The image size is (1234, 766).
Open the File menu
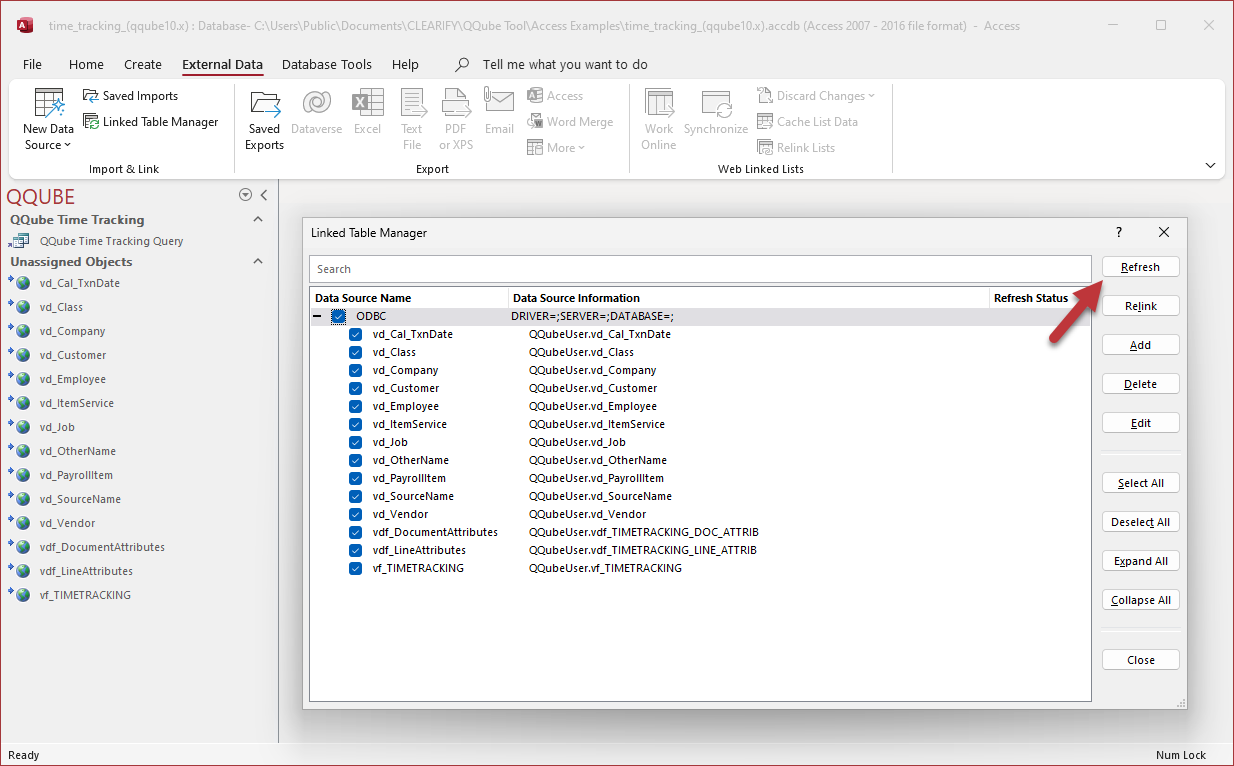point(32,64)
